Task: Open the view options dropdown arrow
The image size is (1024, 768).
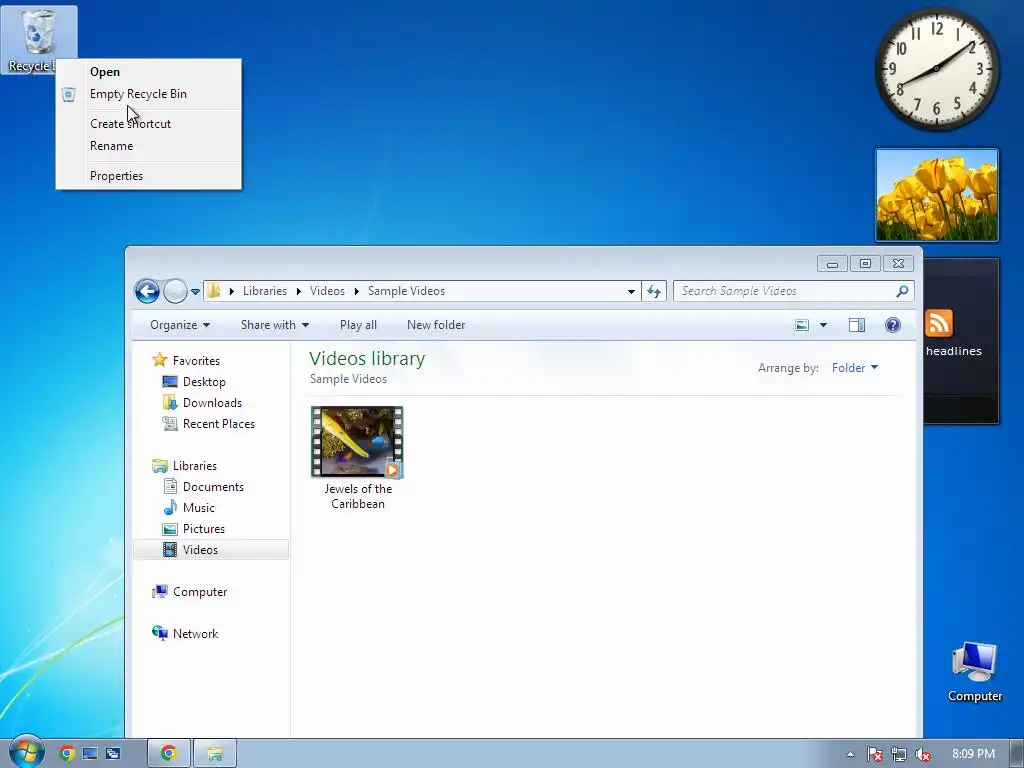Action: point(824,325)
